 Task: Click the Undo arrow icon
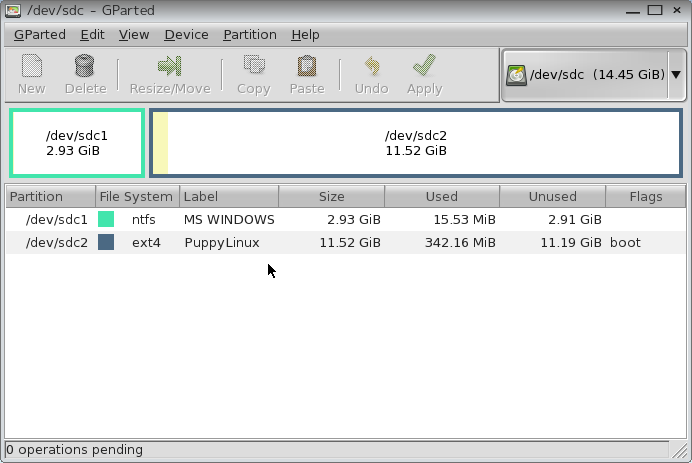click(372, 66)
